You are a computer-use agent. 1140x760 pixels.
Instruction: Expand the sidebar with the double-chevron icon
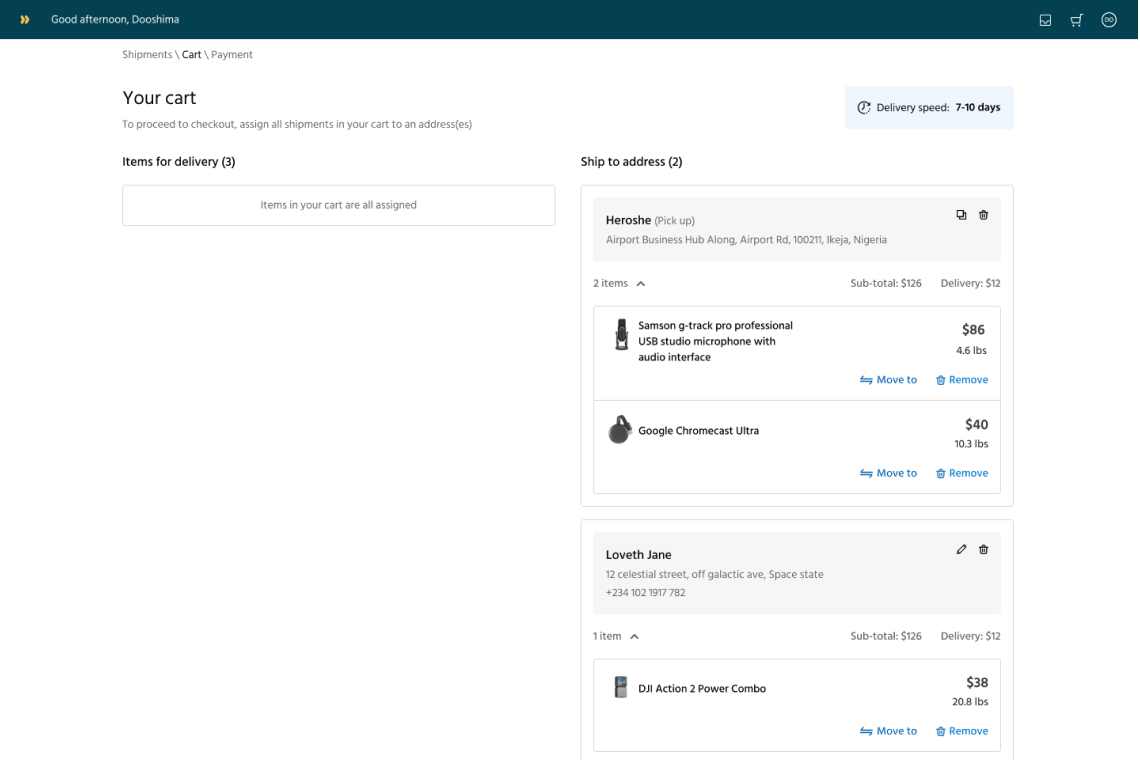25,20
